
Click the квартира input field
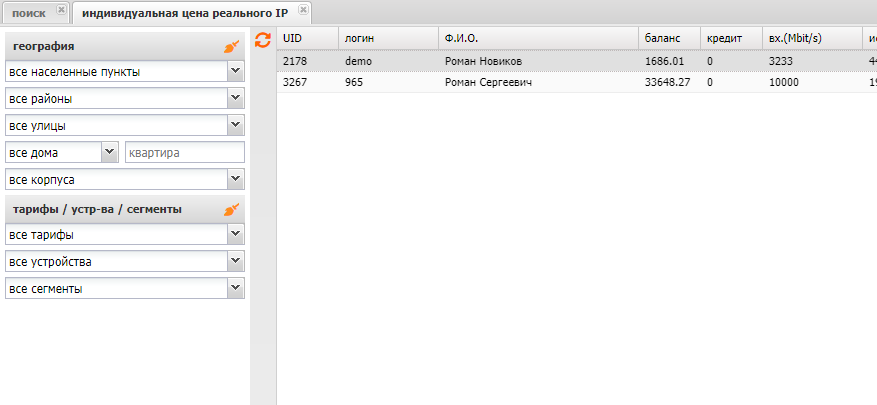183,153
